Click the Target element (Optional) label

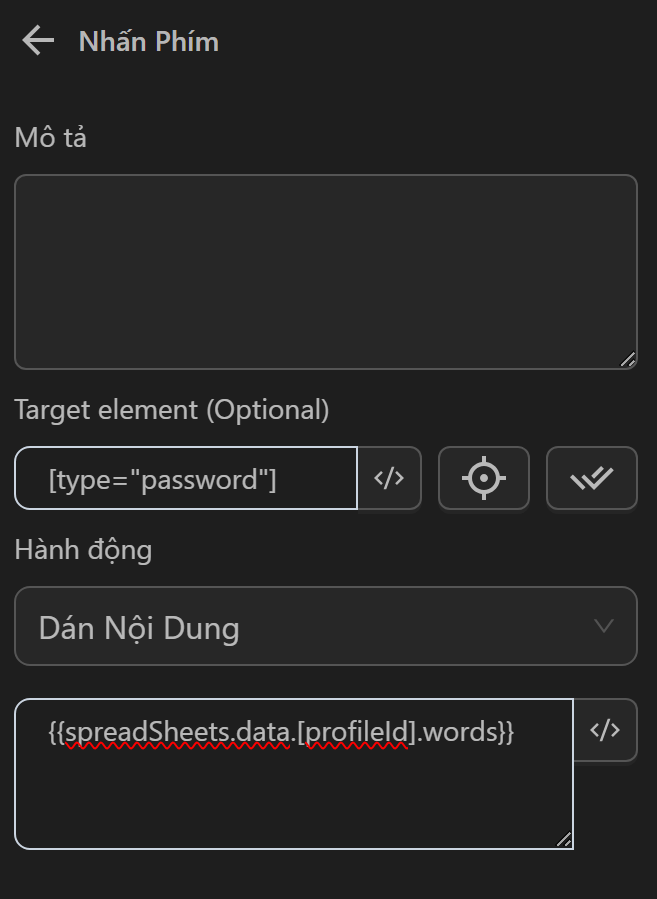171,409
